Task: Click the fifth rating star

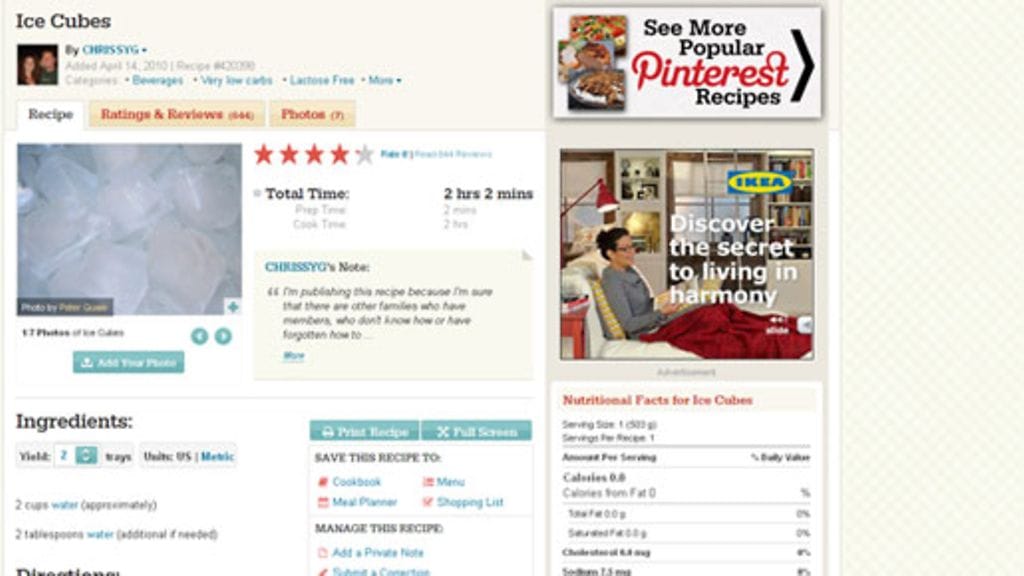Action: (x=364, y=155)
